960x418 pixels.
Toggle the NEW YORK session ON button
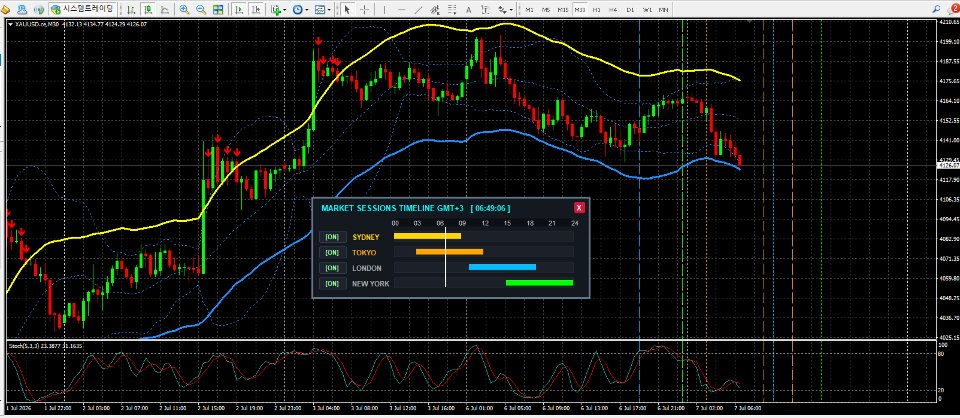[x=332, y=284]
